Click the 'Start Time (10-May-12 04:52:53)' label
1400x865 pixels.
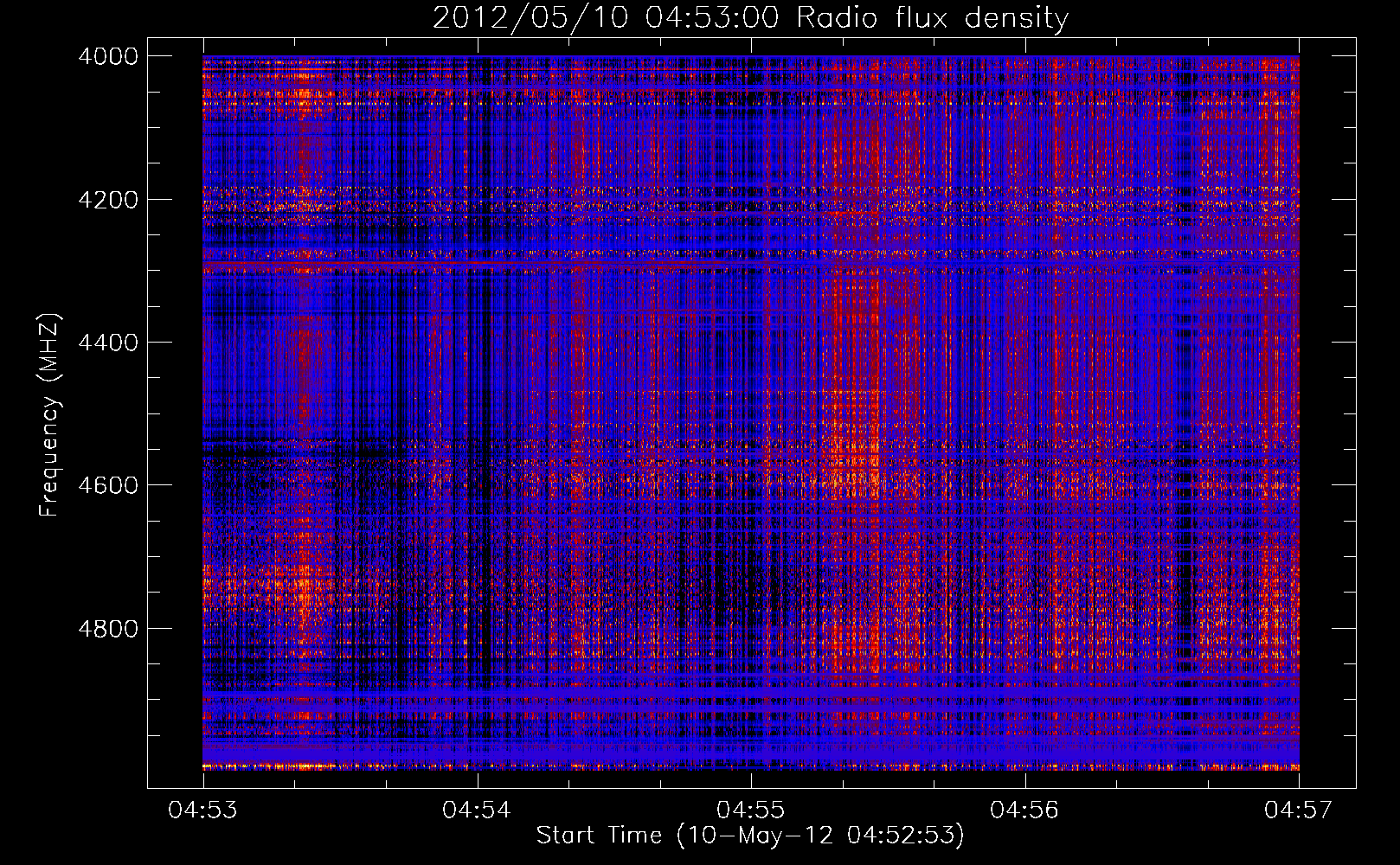pyautogui.click(x=750, y=836)
